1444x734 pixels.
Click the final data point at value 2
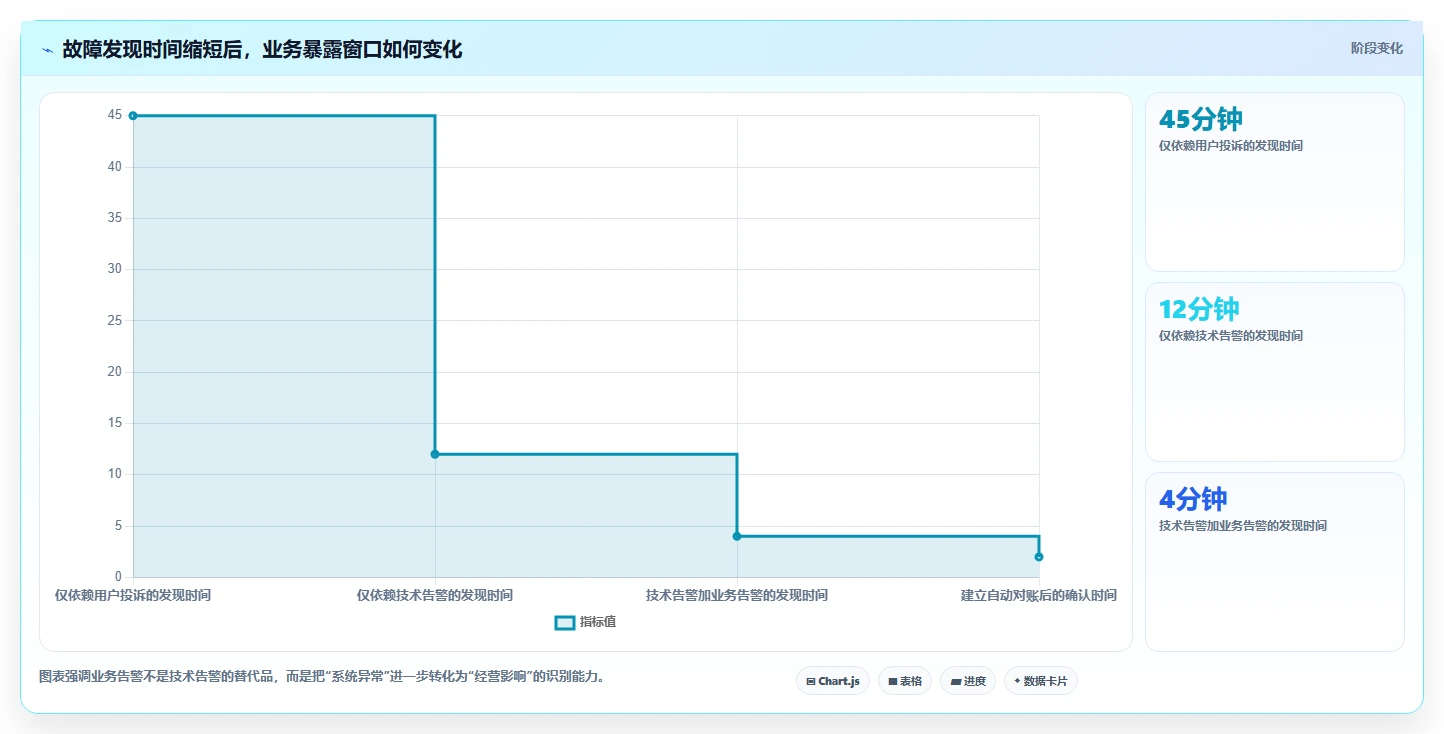(1039, 557)
